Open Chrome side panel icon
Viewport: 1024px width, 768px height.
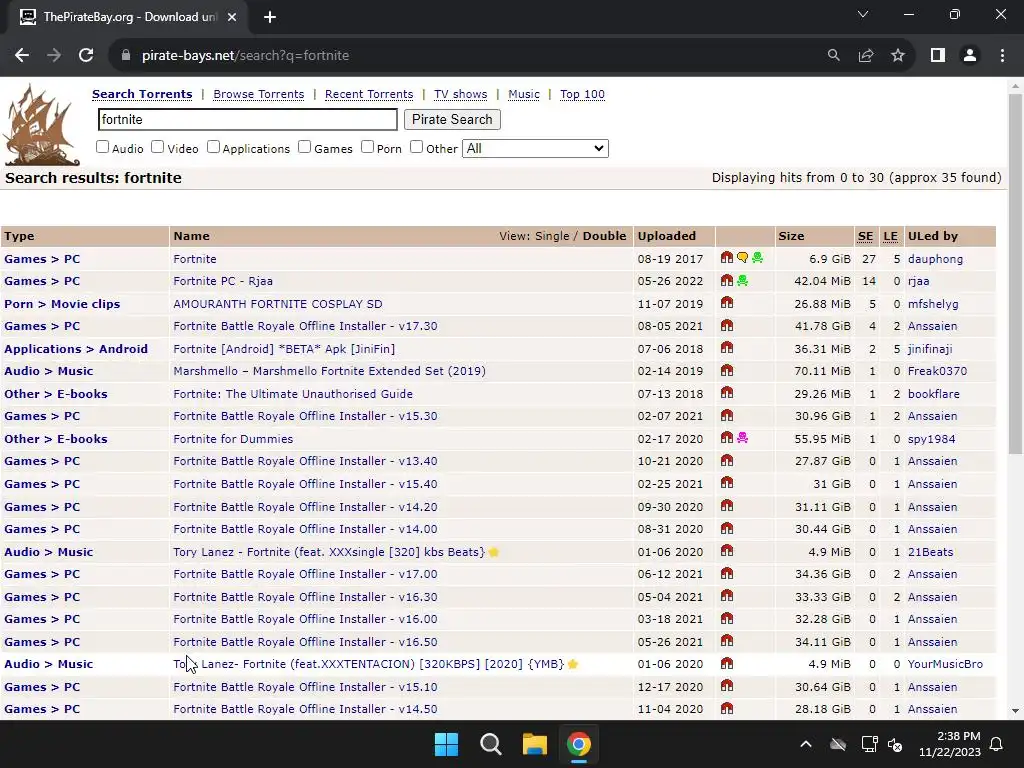pos(938,56)
